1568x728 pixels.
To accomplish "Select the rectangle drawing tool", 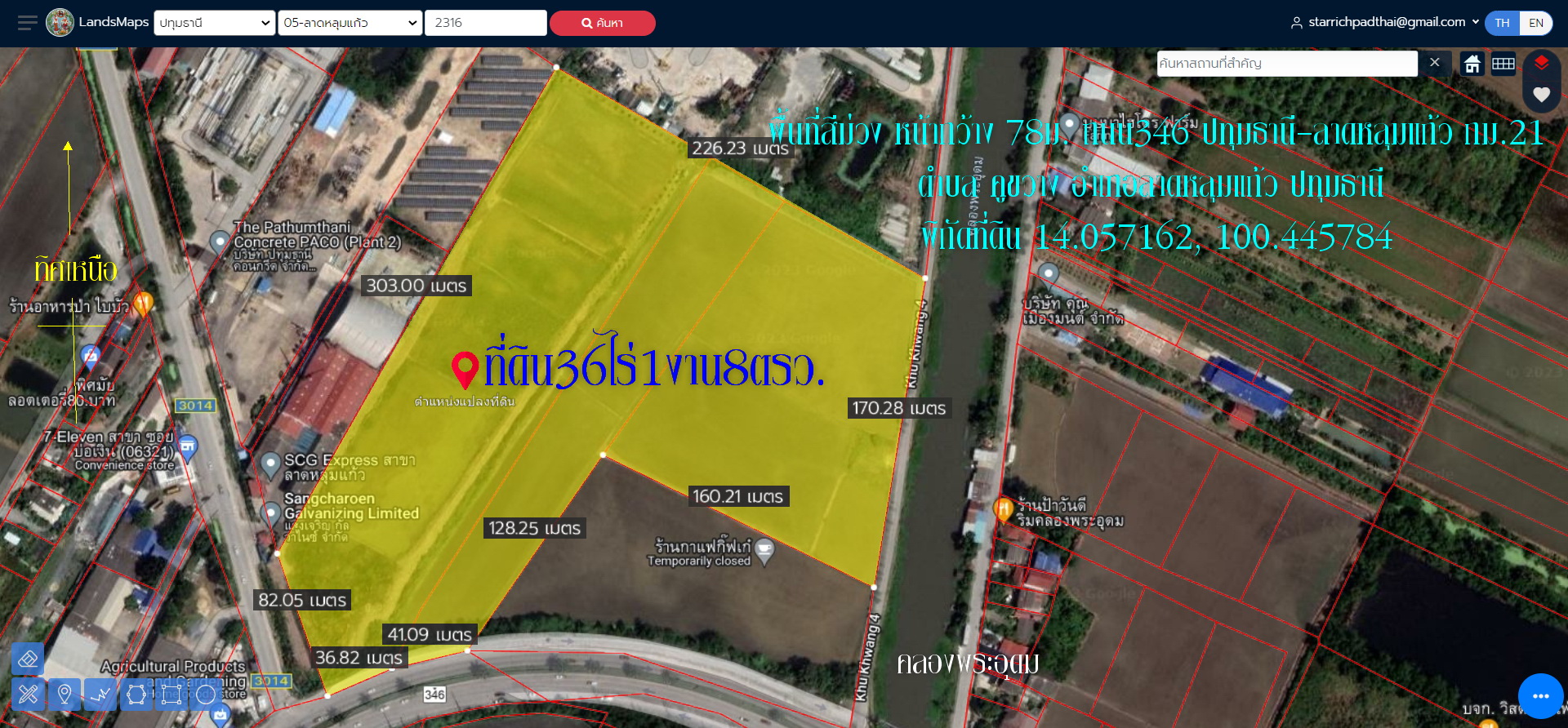I will coord(171,695).
